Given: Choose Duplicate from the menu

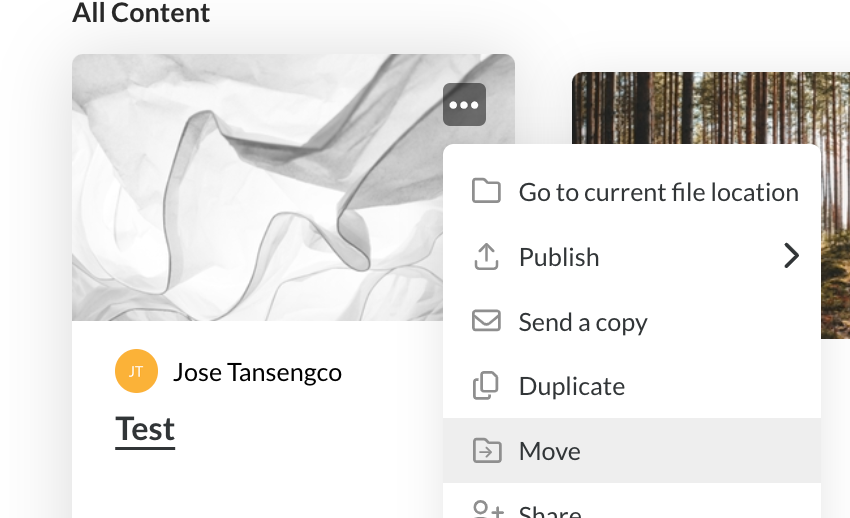Looking at the screenshot, I should [571, 386].
